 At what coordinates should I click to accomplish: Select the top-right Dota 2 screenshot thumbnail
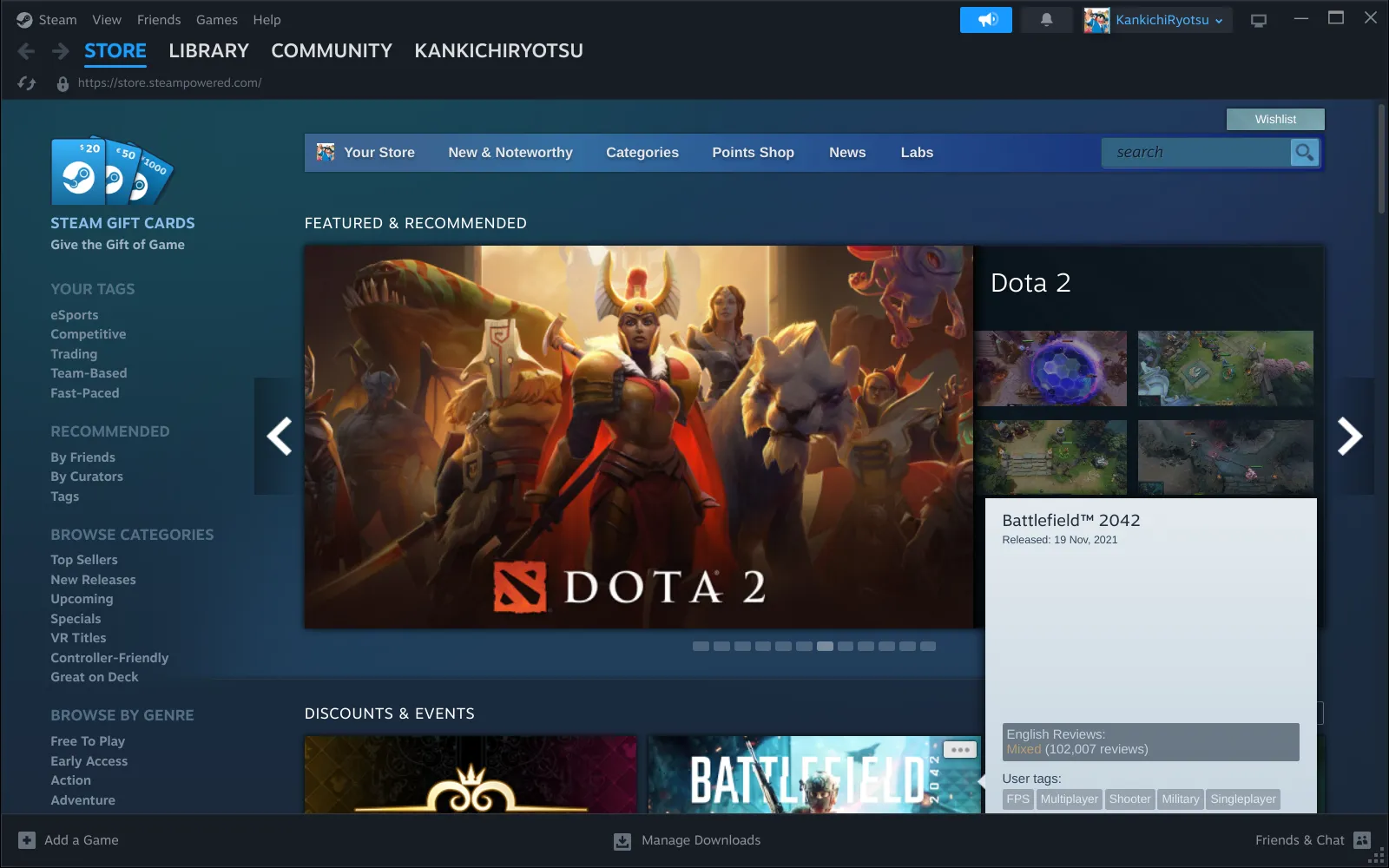[x=1225, y=368]
